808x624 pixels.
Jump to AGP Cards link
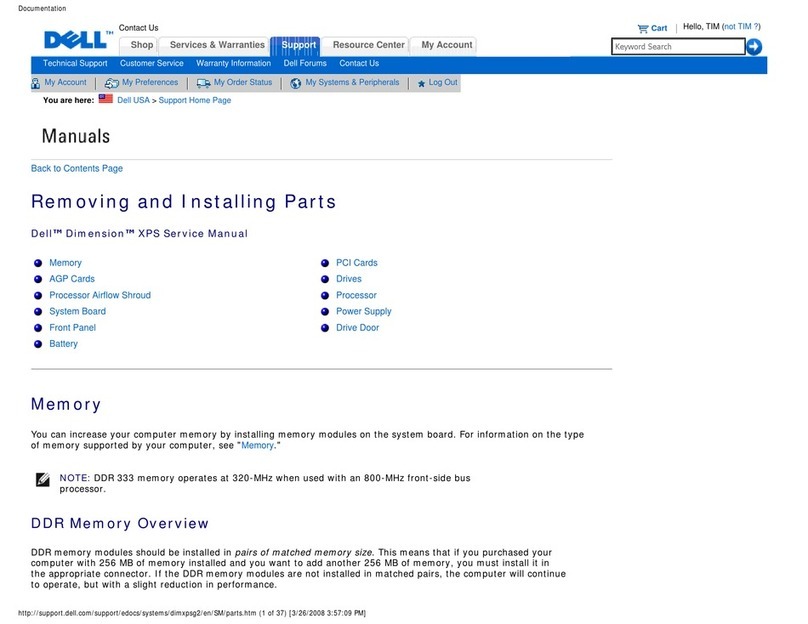(72, 279)
